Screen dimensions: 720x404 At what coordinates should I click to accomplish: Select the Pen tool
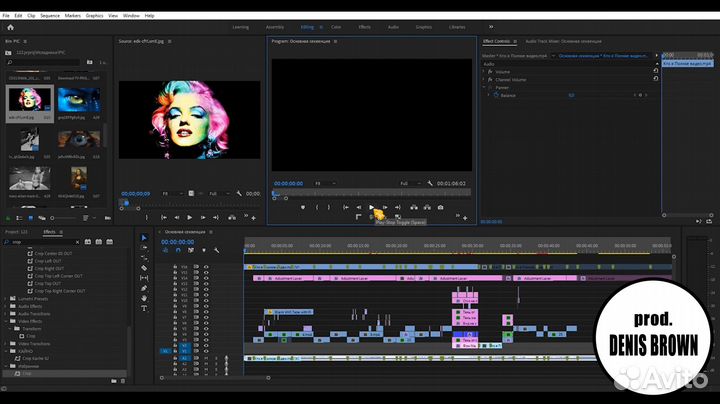[144, 288]
